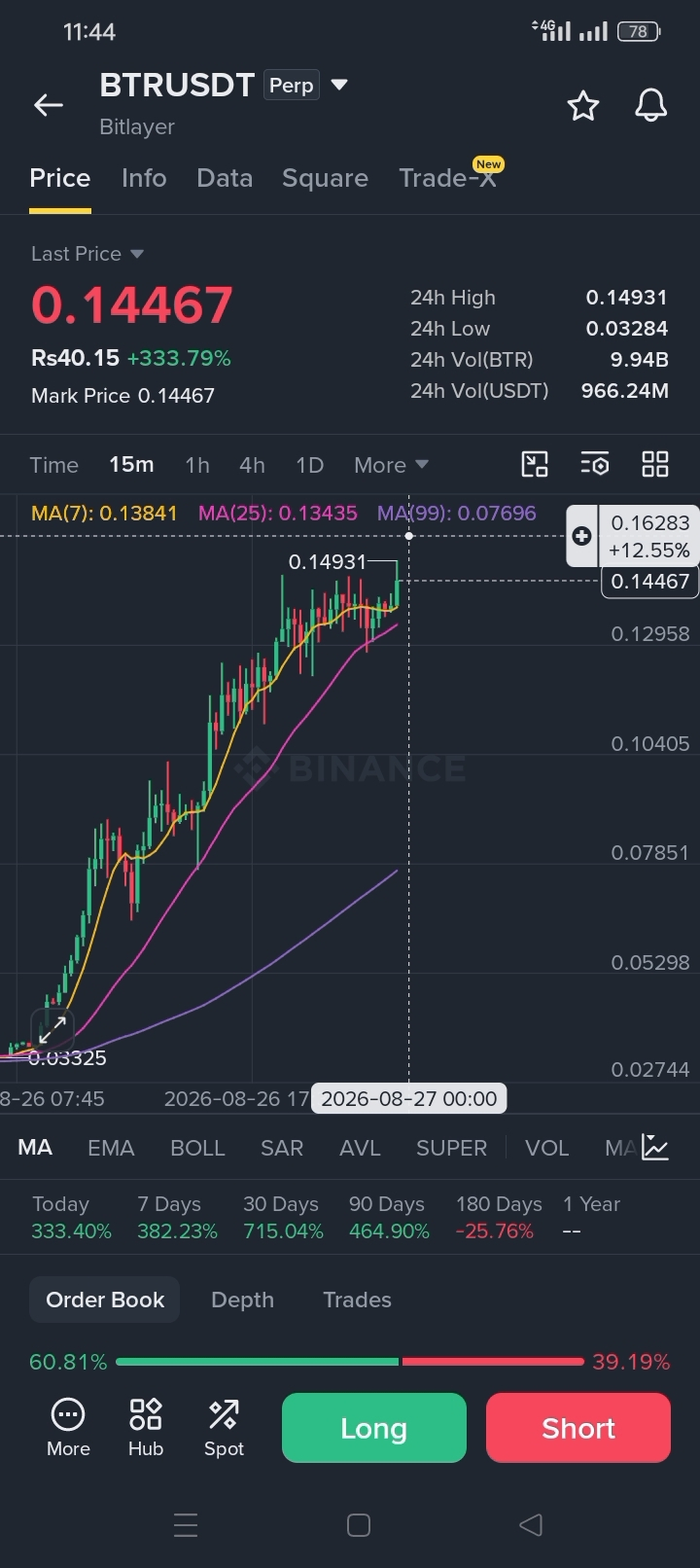
Task: Open More options circle icon
Action: (x=68, y=1427)
